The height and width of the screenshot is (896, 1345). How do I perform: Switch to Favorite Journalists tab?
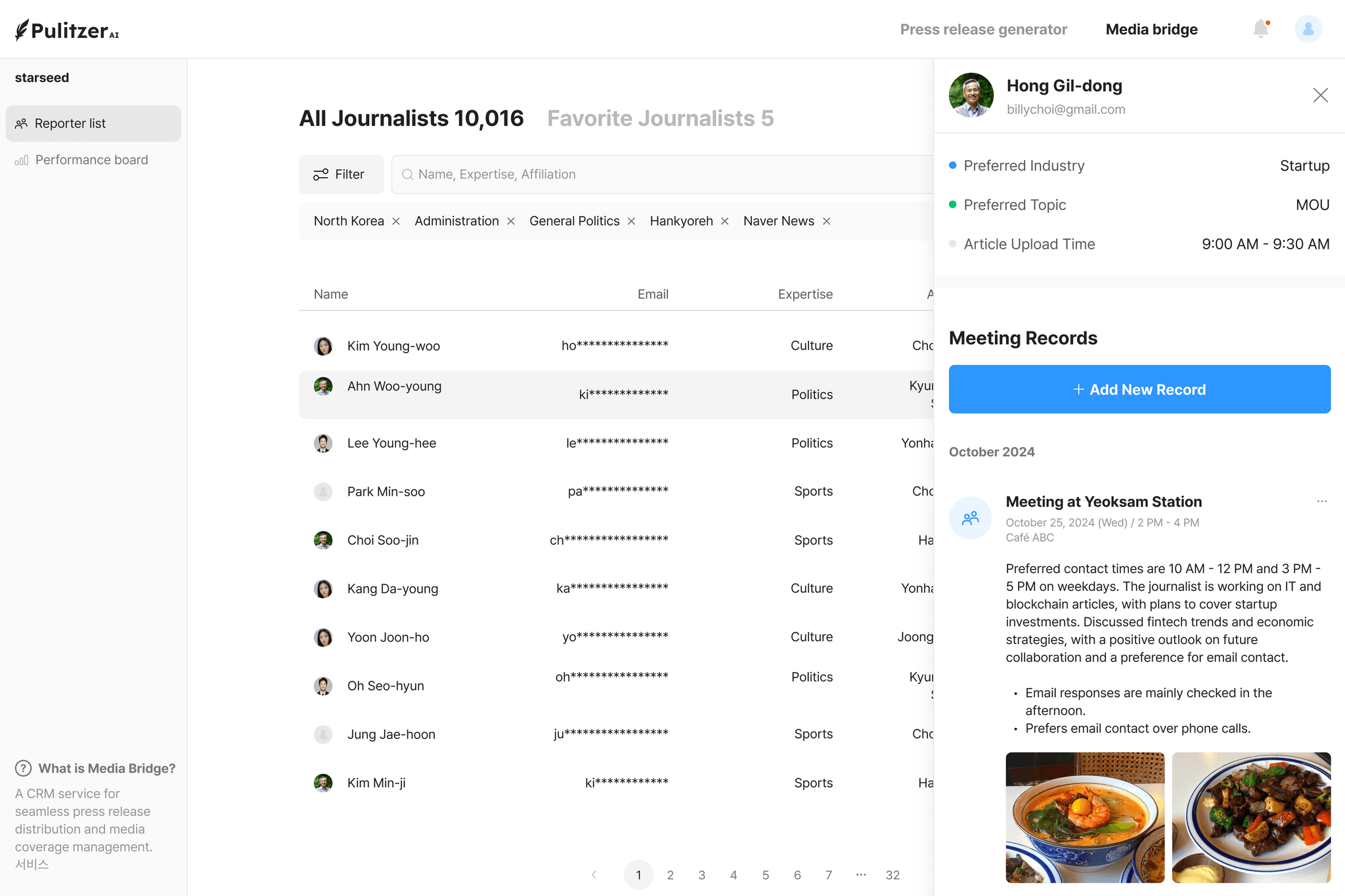pos(660,118)
